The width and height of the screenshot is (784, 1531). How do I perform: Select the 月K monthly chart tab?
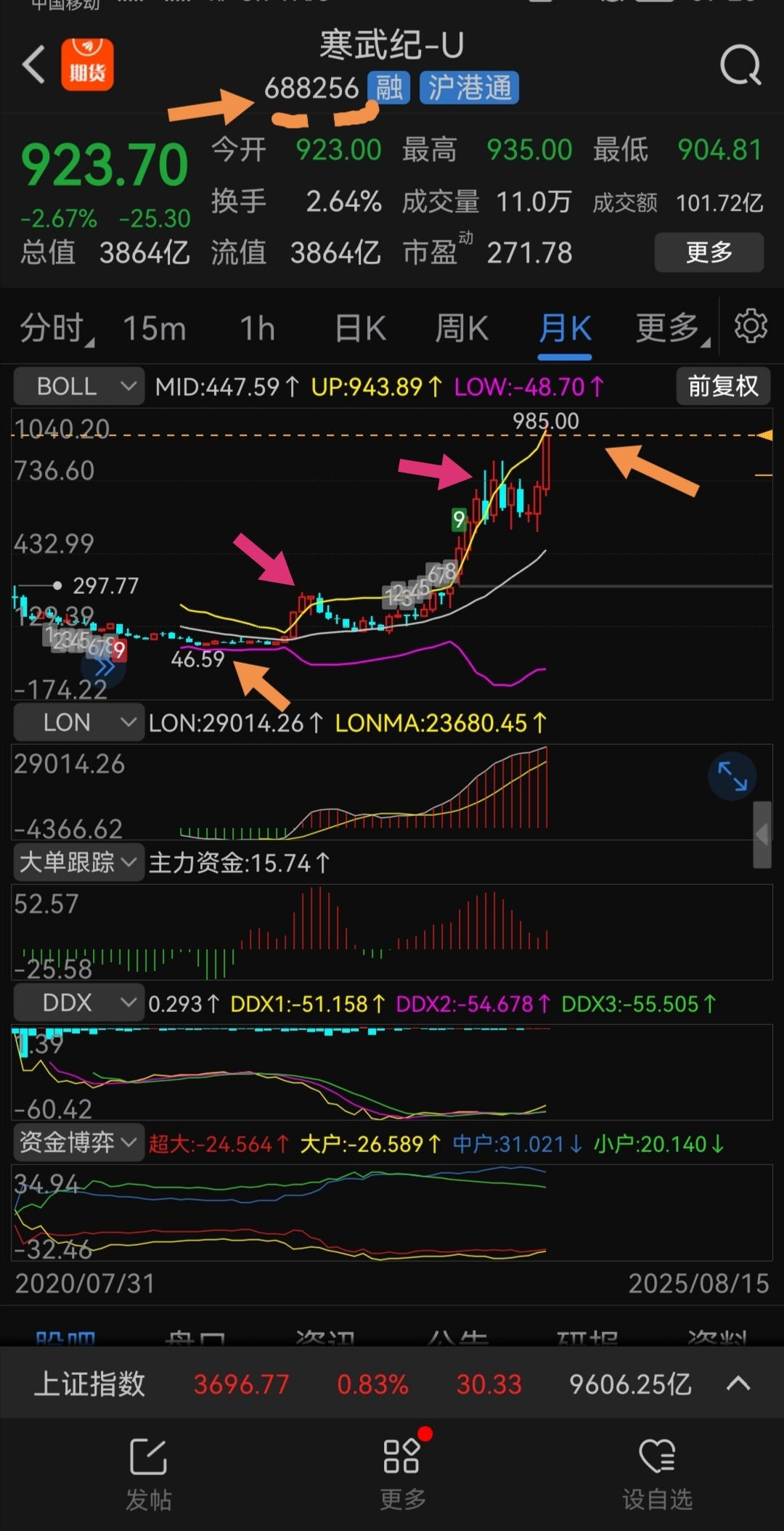coord(565,328)
